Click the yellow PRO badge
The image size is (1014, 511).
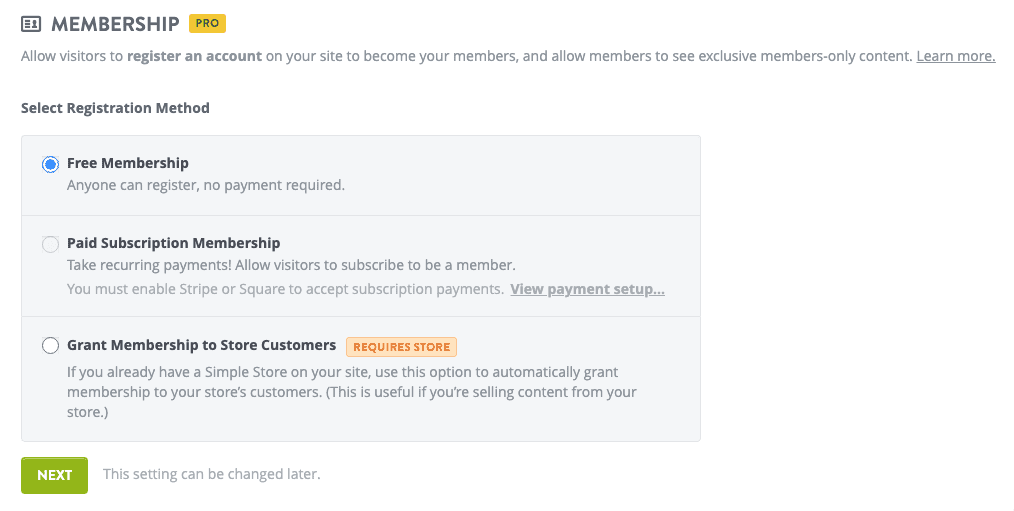(207, 23)
